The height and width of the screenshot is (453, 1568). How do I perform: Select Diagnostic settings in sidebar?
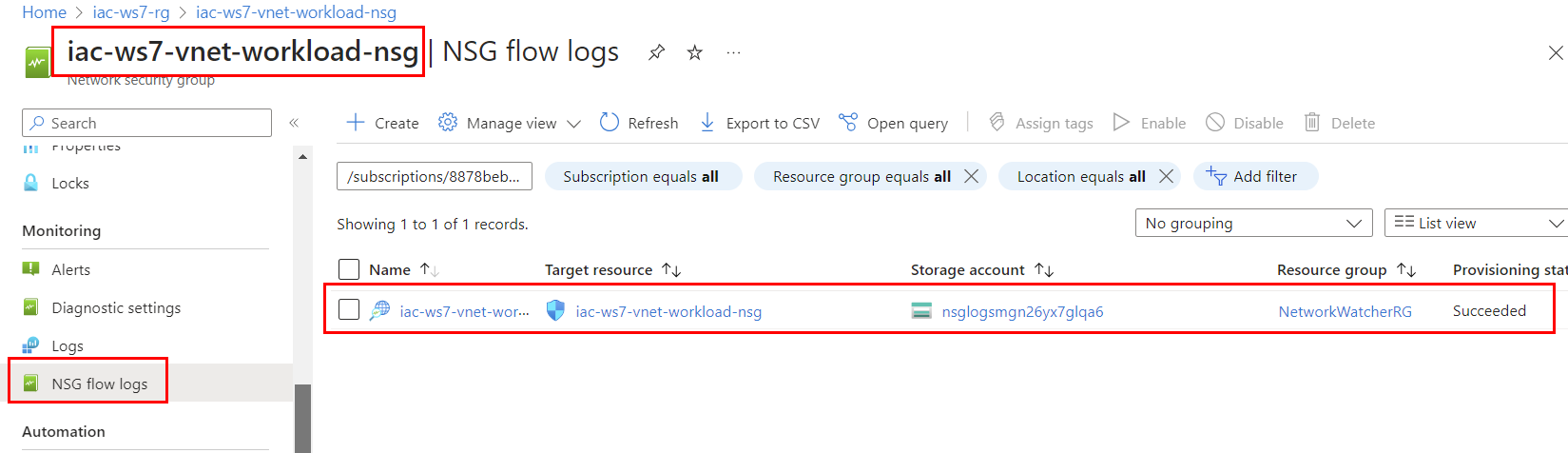pos(116,307)
